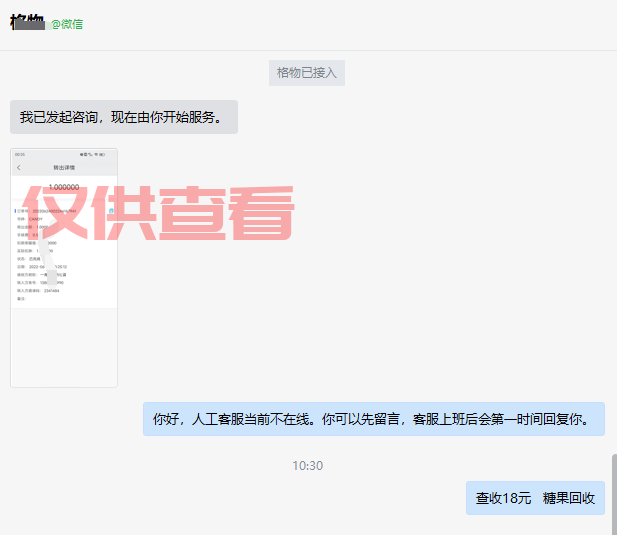Open the transfer details screenshot thumbnail
Screen dimensions: 617x535
[x=64, y=267]
